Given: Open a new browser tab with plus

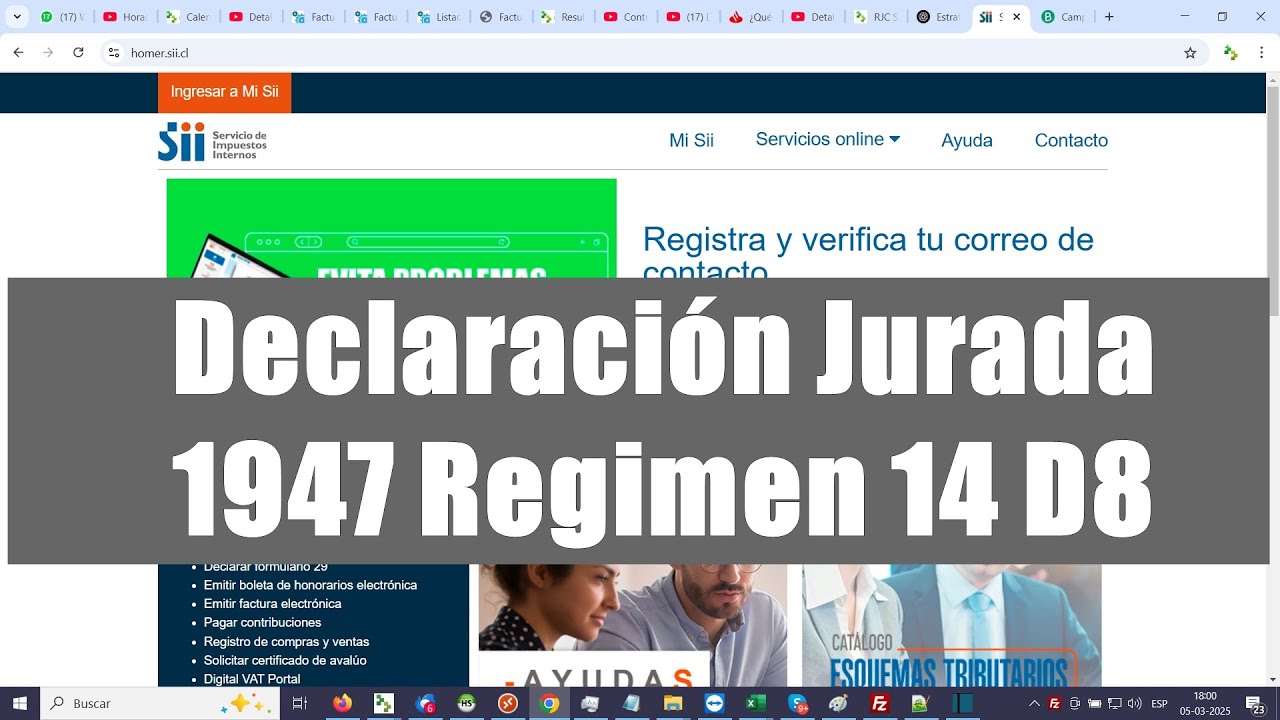Looking at the screenshot, I should pos(1109,17).
